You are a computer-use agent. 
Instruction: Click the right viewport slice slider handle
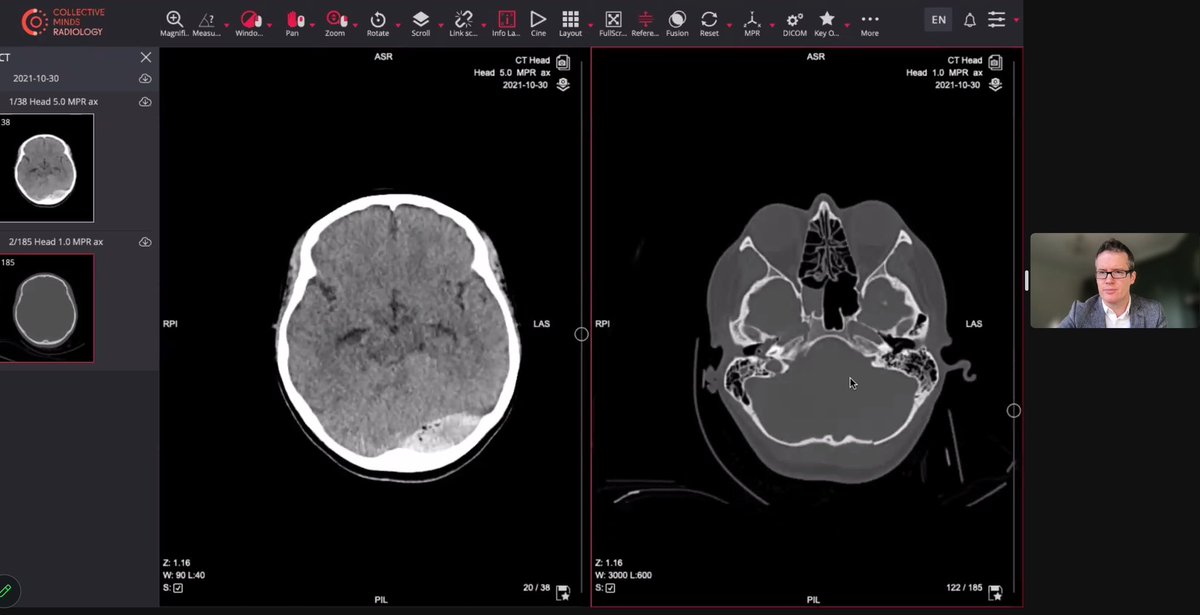point(1013,411)
